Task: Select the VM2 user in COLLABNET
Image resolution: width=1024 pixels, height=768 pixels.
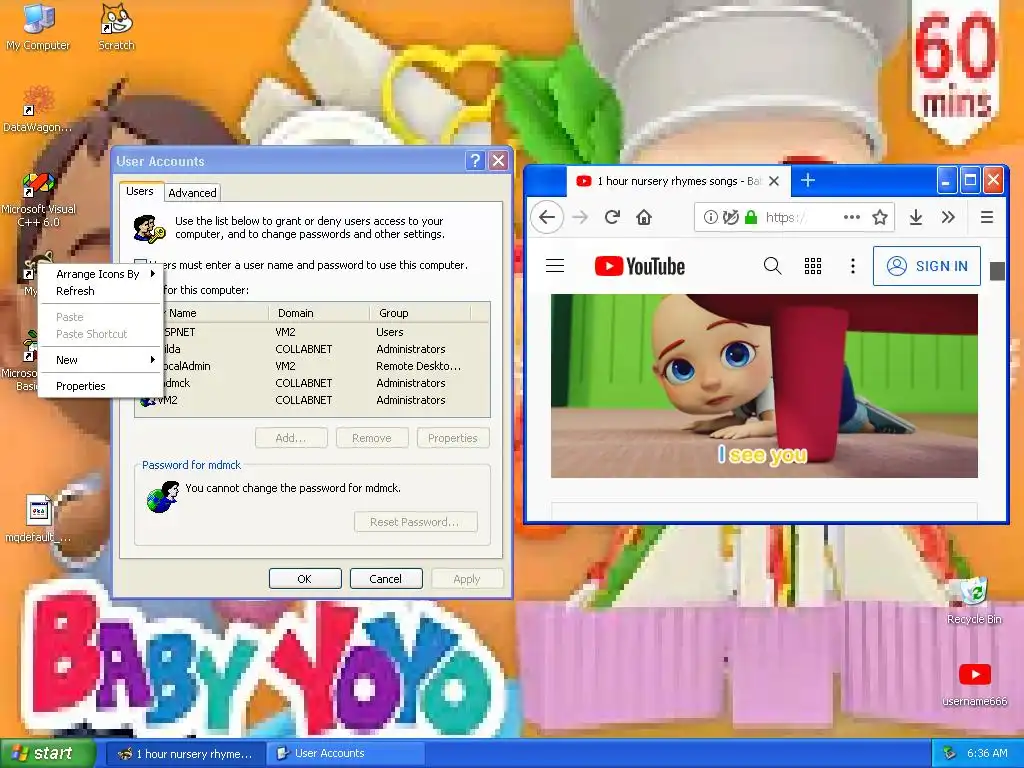Action: (312, 400)
